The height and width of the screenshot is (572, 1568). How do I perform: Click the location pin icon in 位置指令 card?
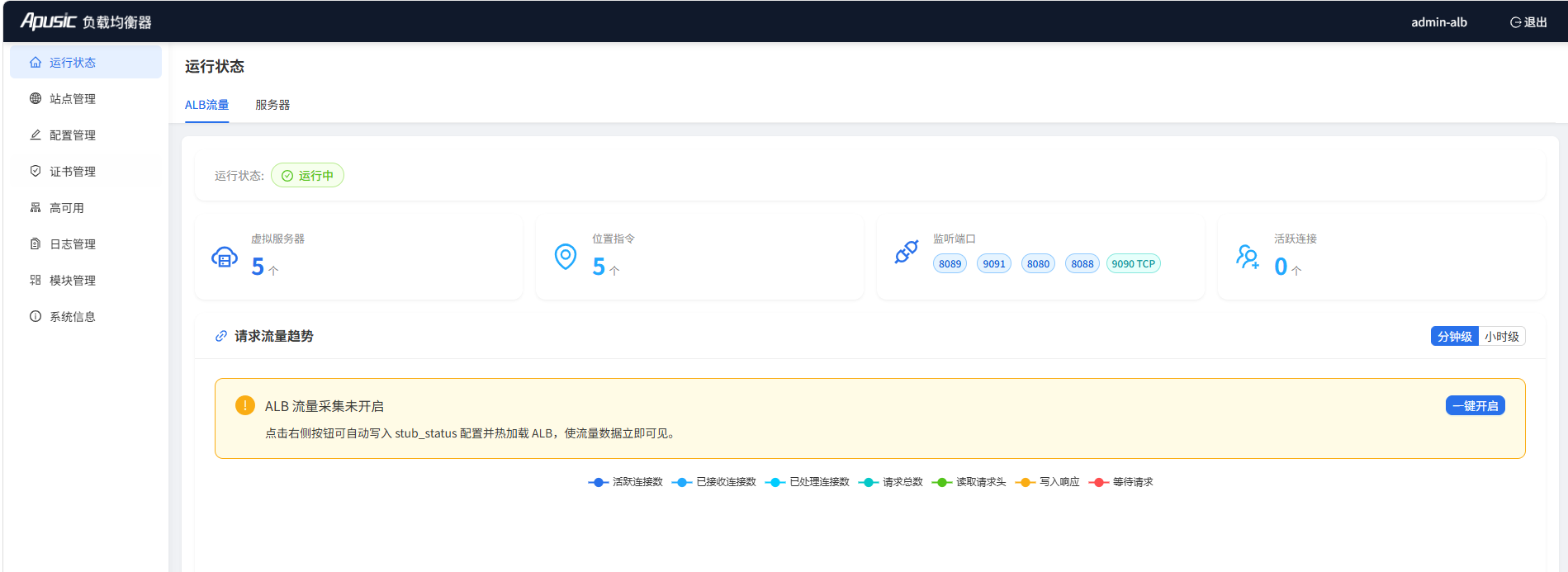click(x=566, y=257)
